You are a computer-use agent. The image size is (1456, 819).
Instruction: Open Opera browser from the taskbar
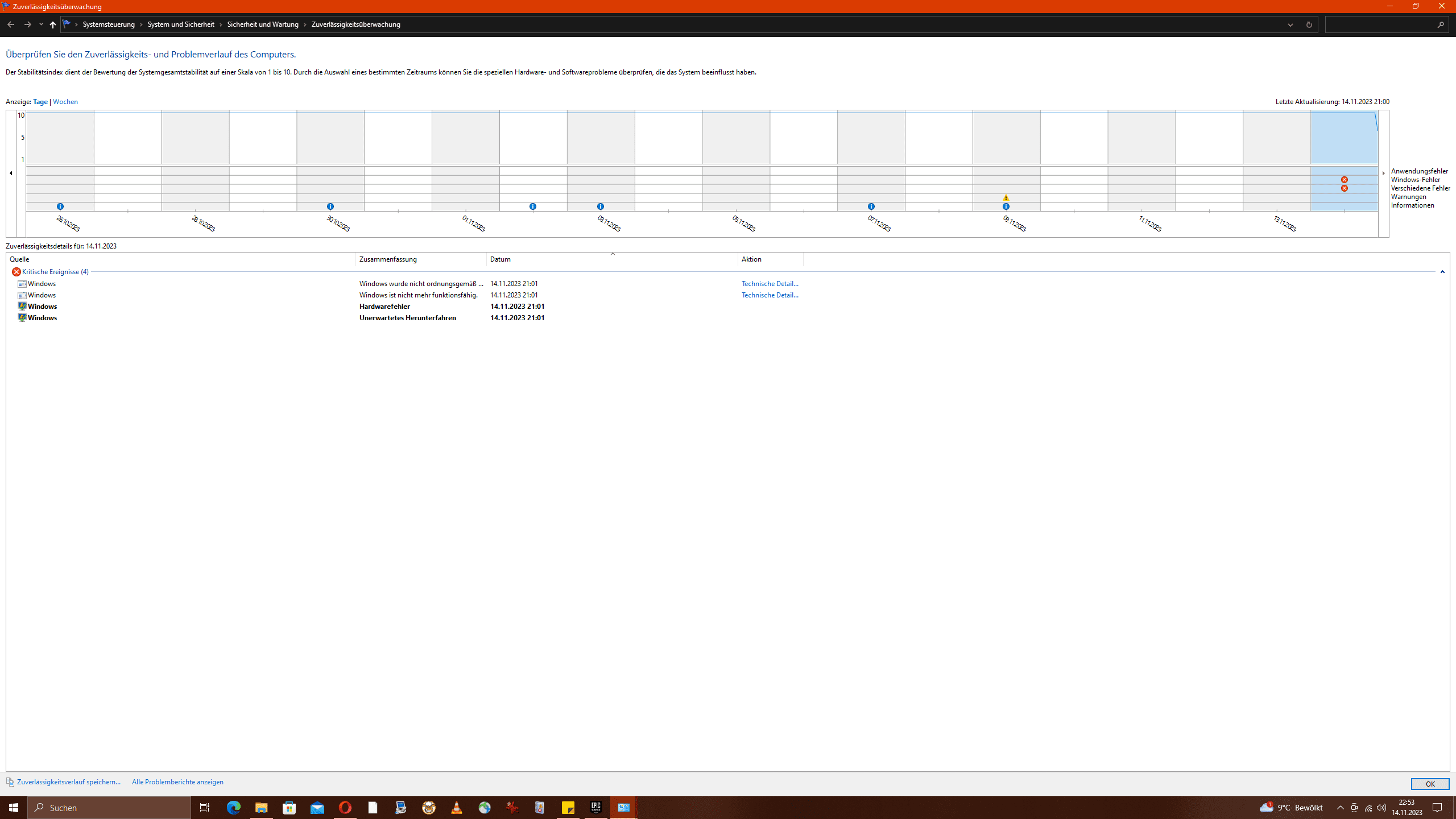point(345,808)
